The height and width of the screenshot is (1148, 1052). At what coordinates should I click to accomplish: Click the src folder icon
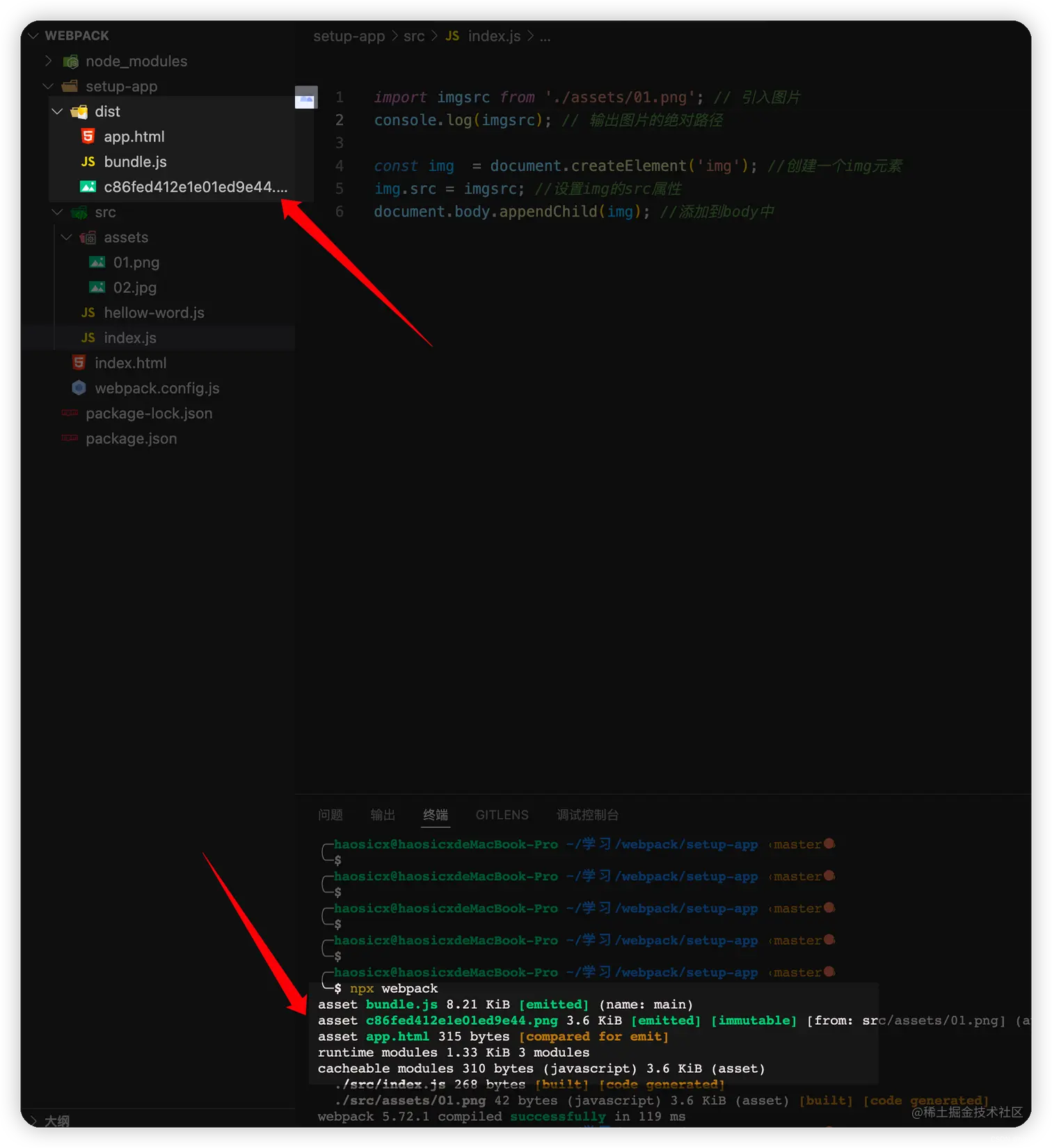pyautogui.click(x=79, y=212)
